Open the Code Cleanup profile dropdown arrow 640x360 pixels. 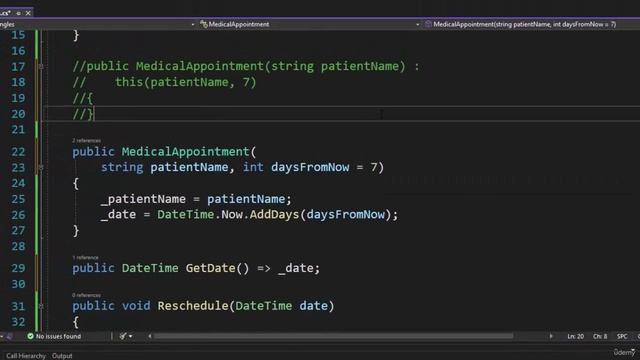coord(131,336)
